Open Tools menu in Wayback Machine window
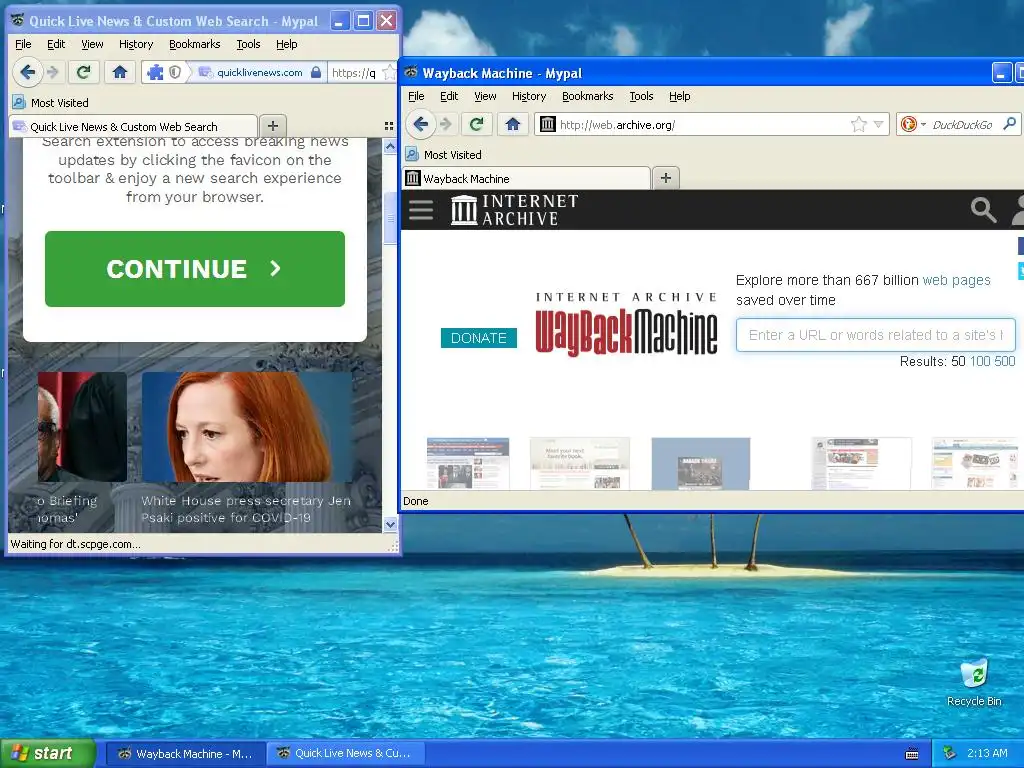 point(641,96)
